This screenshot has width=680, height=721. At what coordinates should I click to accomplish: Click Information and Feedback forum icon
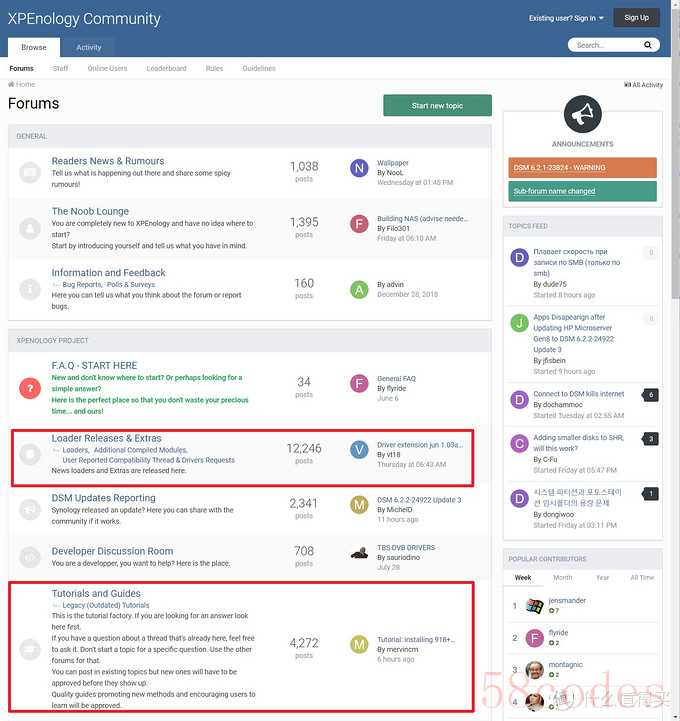[x=30, y=289]
